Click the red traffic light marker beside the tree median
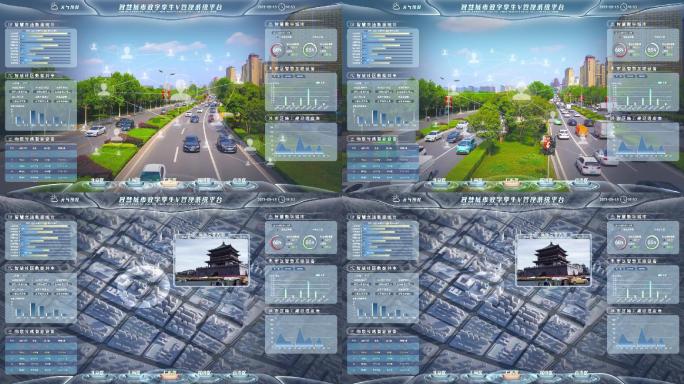This screenshot has height=384, width=684. coord(547,144)
